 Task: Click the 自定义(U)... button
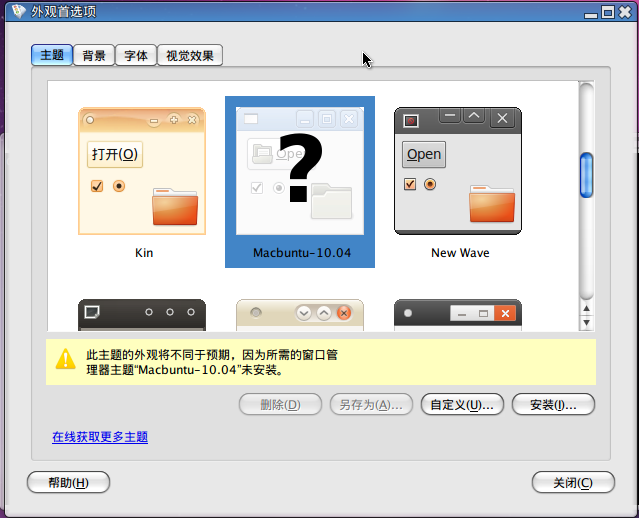tap(462, 404)
